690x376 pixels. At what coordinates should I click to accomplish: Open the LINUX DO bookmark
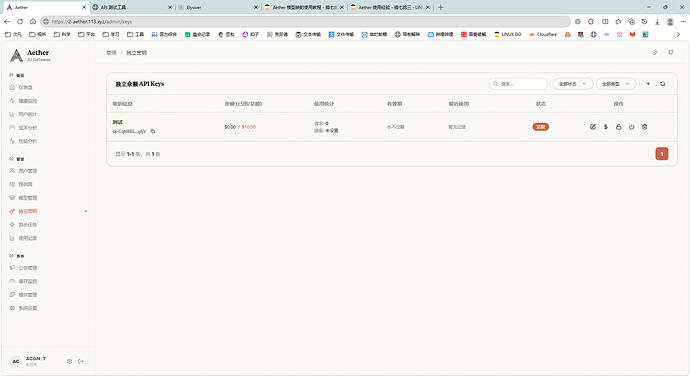[507, 34]
